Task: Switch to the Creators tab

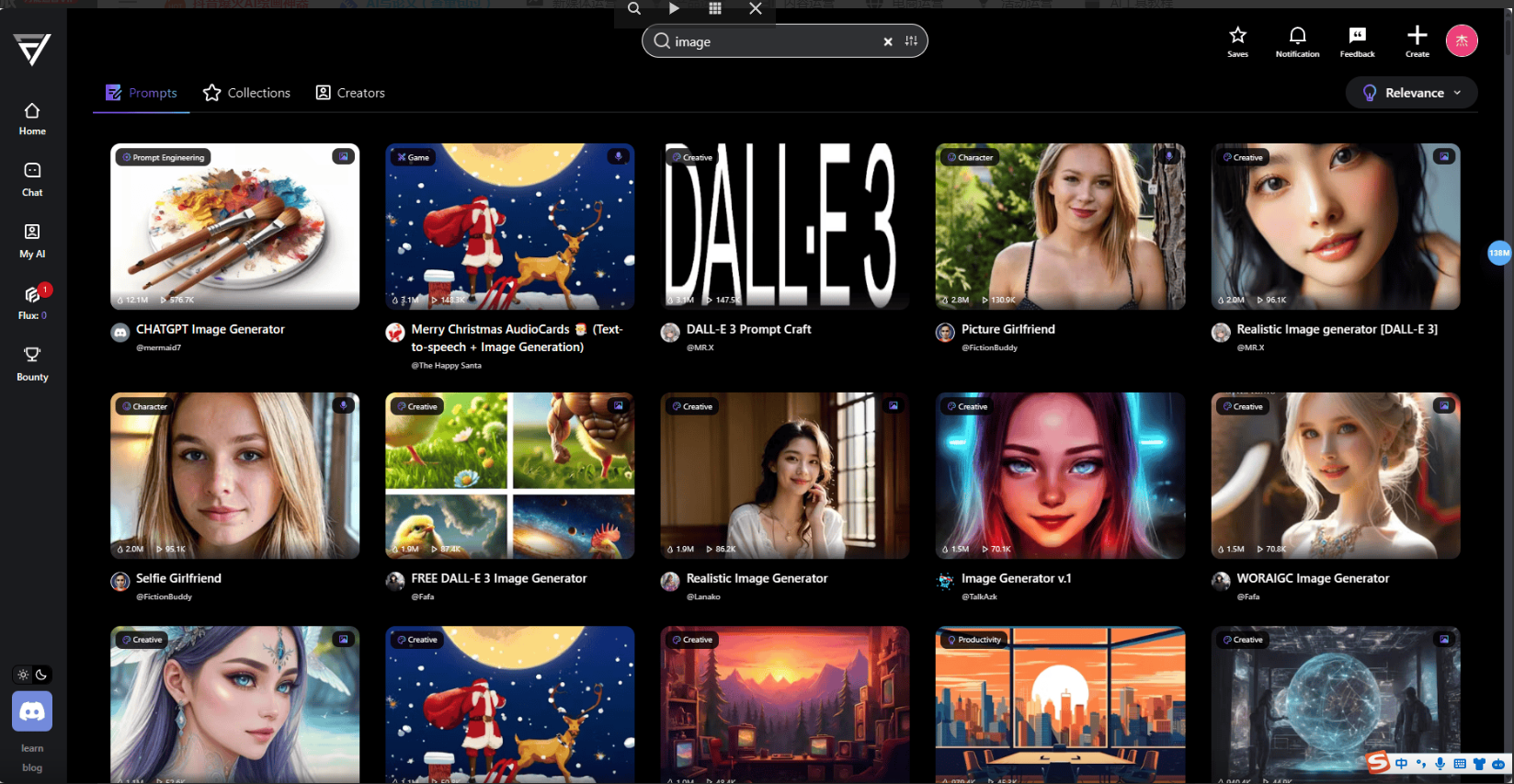Action: (350, 93)
